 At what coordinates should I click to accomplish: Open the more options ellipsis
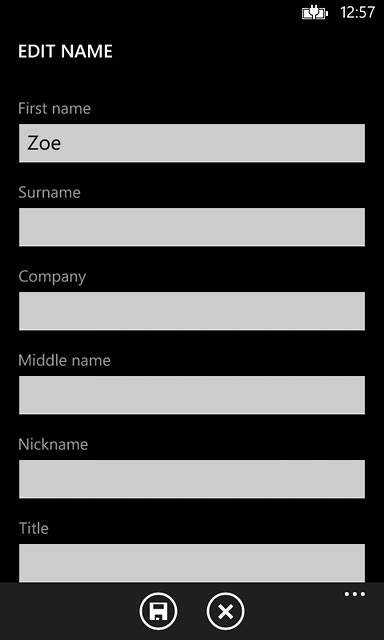(x=355, y=594)
